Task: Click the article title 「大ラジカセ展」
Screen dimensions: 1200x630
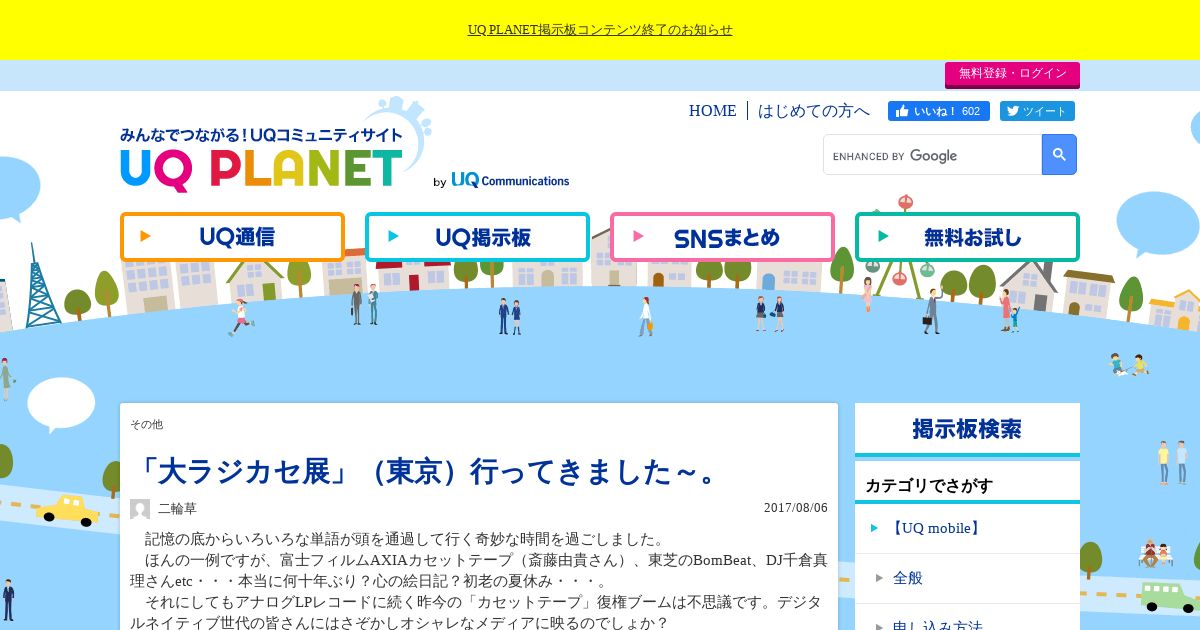Action: click(x=429, y=470)
